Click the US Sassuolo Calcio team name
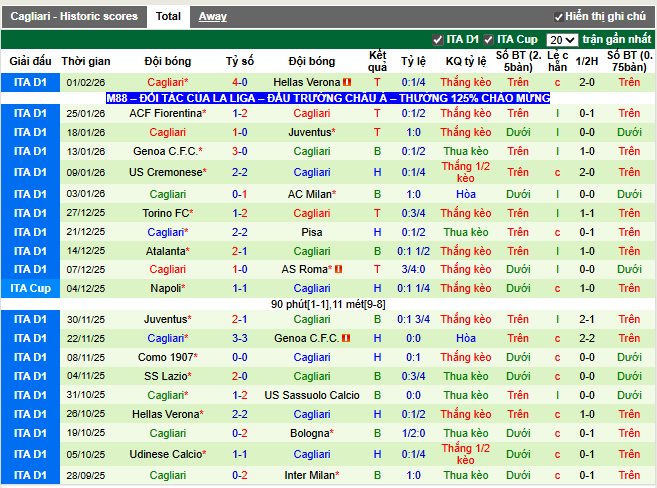The image size is (657, 488). coord(312,395)
